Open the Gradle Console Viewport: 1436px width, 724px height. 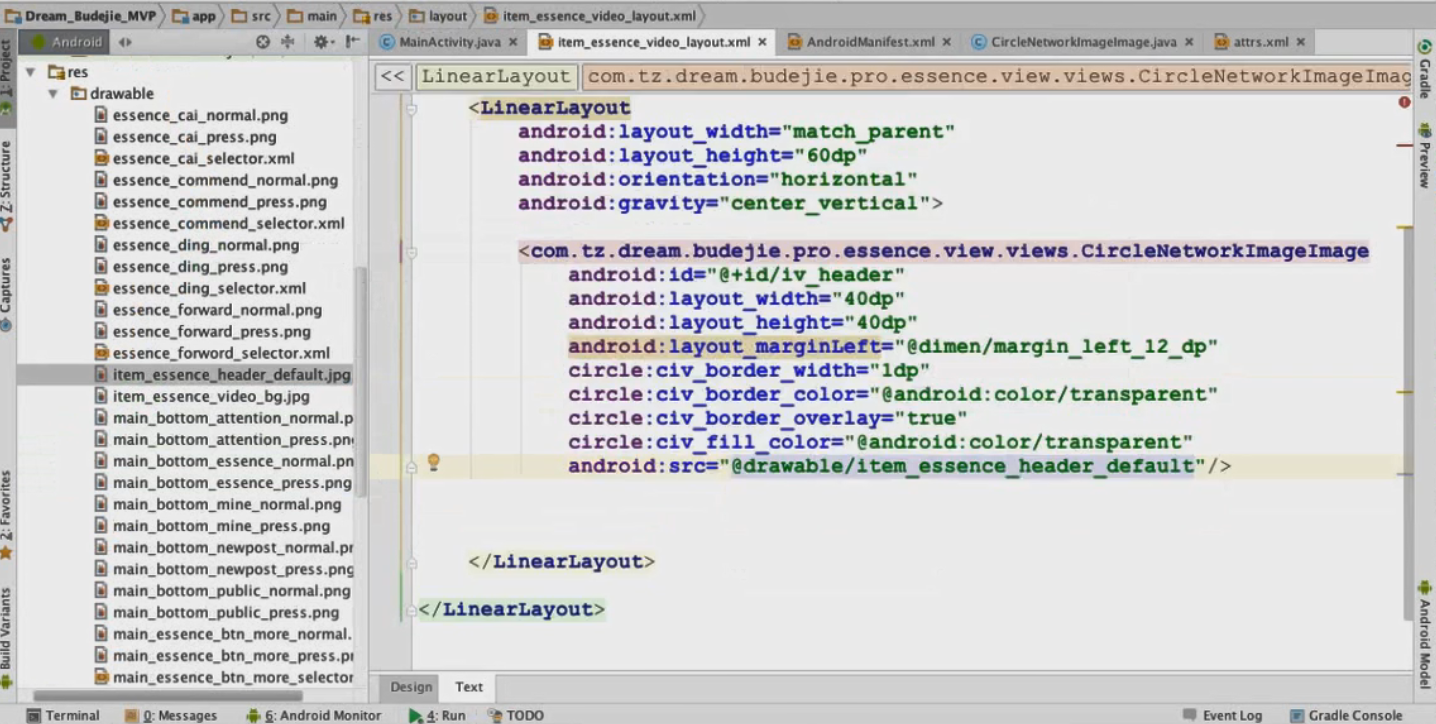(x=1346, y=715)
